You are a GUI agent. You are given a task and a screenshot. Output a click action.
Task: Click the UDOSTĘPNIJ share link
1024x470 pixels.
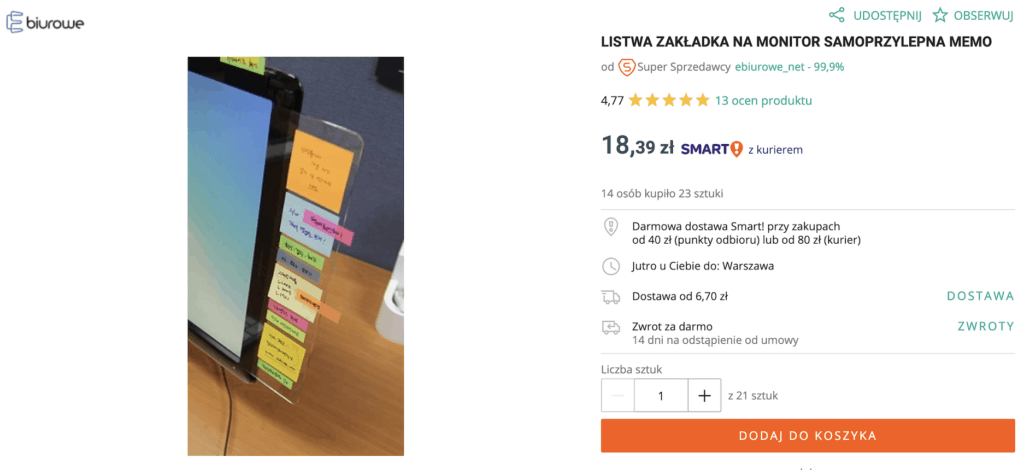888,15
